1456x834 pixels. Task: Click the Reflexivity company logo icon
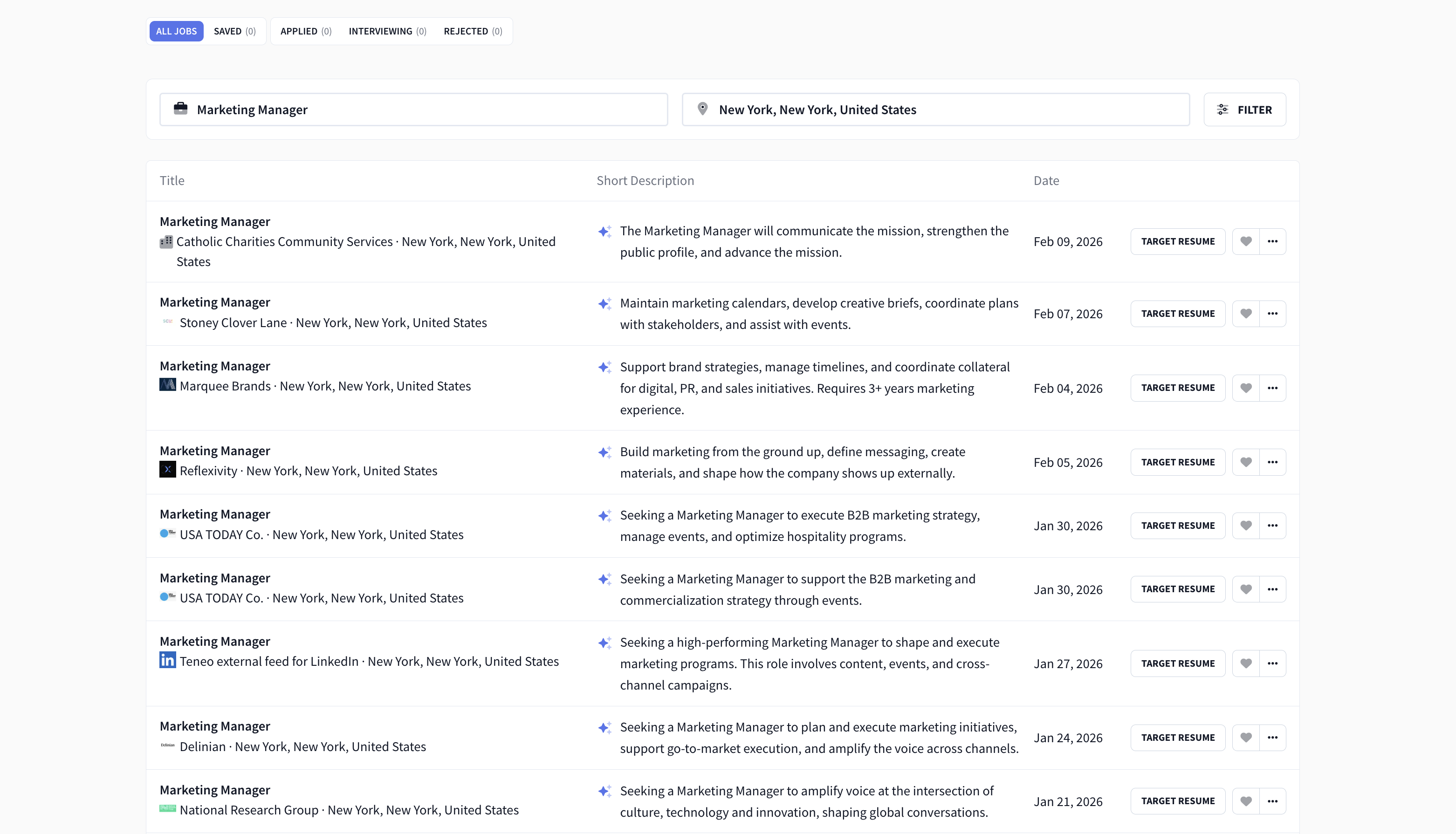[167, 470]
